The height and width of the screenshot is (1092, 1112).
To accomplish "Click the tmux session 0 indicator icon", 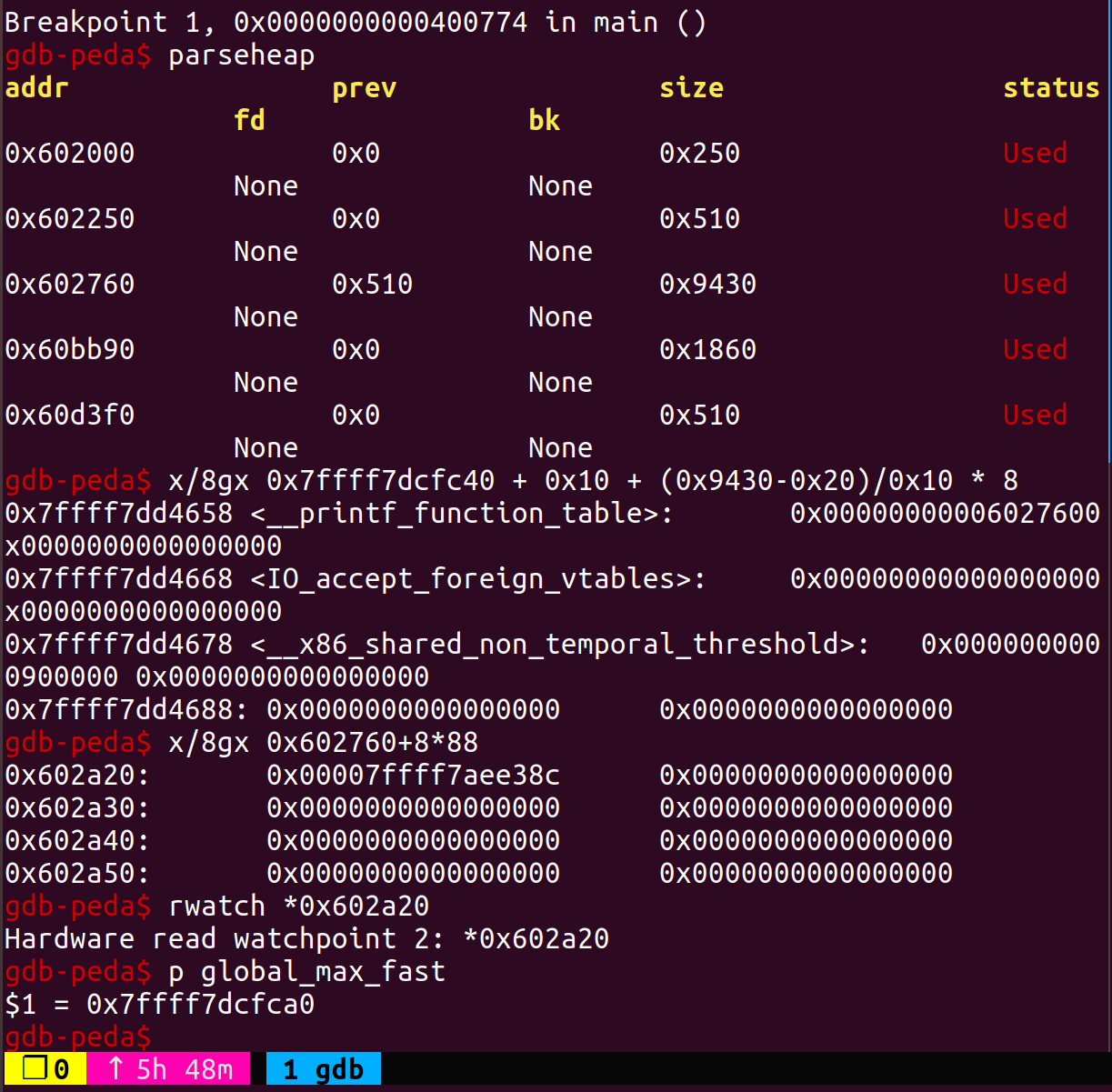I will pos(45,1069).
